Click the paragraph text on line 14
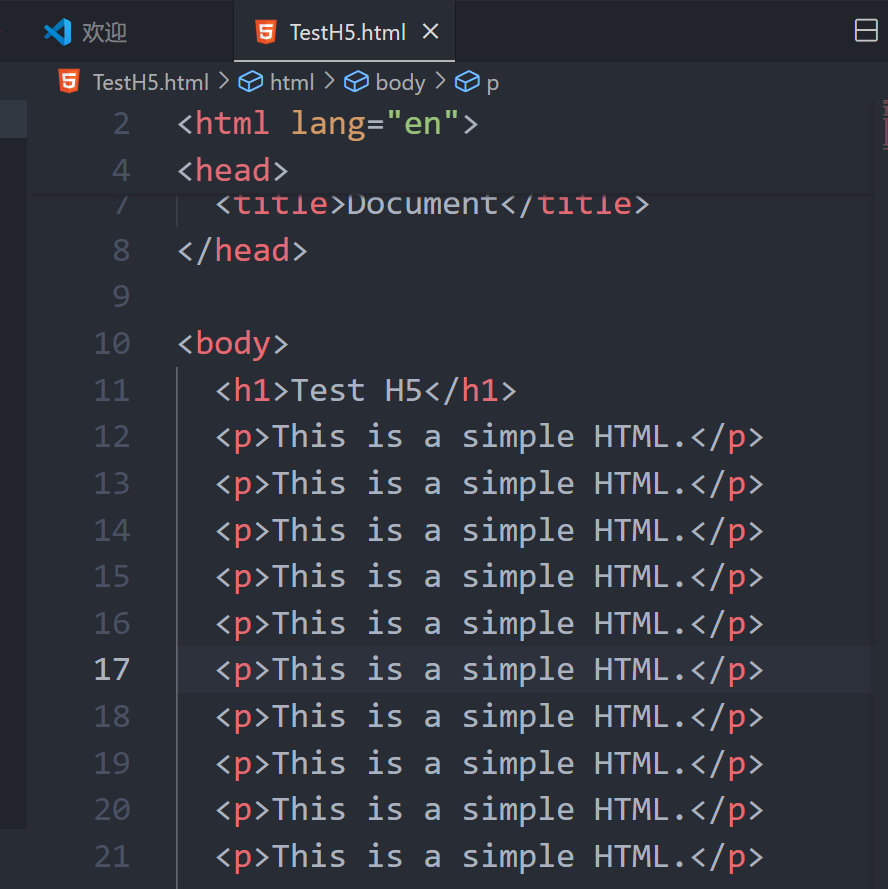 tap(489, 531)
